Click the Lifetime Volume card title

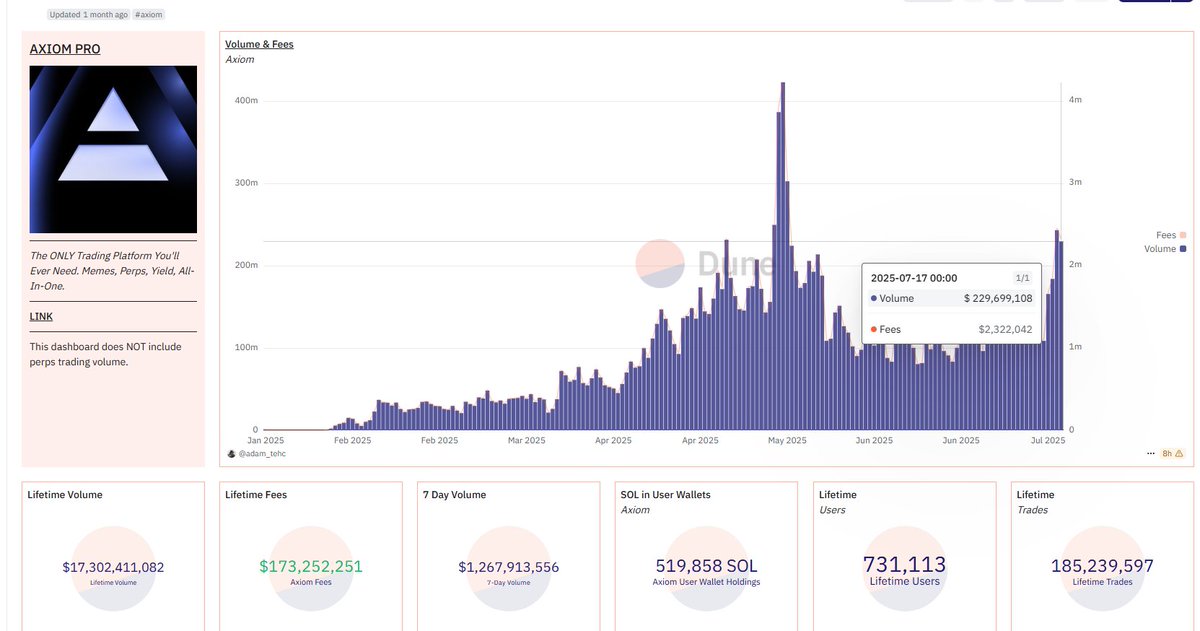(x=65, y=494)
